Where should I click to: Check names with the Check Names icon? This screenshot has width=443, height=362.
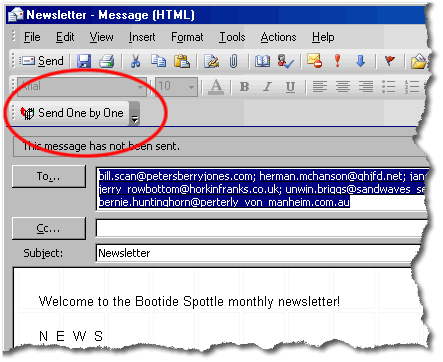pos(286,61)
